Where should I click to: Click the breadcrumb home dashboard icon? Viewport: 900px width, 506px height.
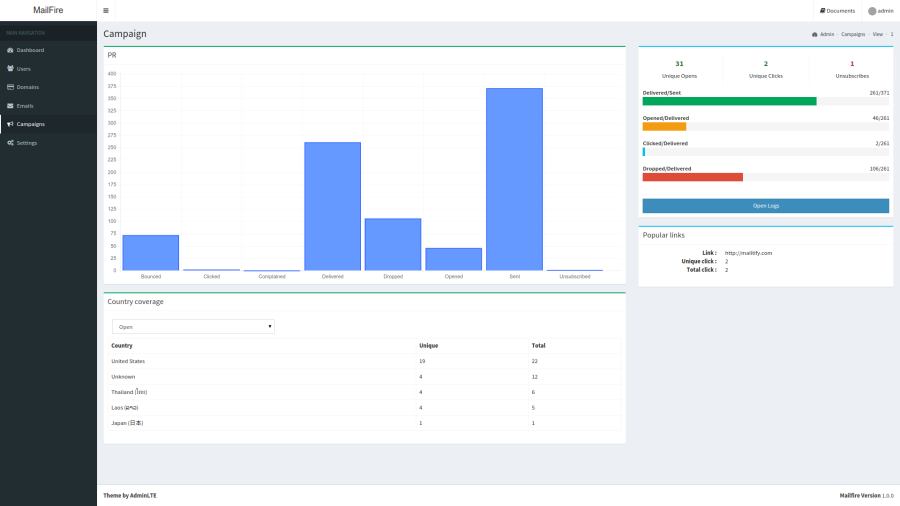(x=814, y=34)
